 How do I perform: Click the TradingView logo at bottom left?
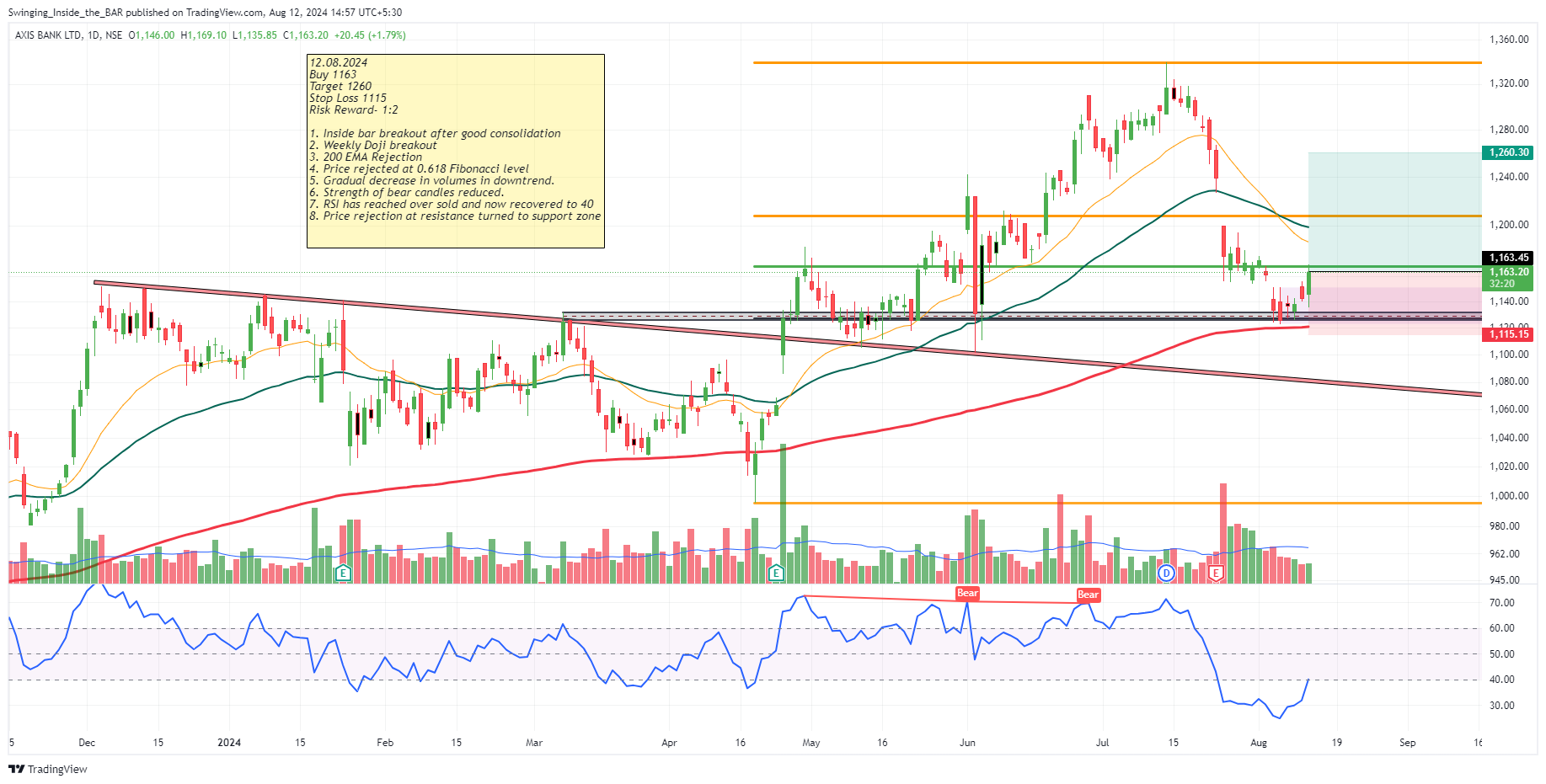point(48,769)
